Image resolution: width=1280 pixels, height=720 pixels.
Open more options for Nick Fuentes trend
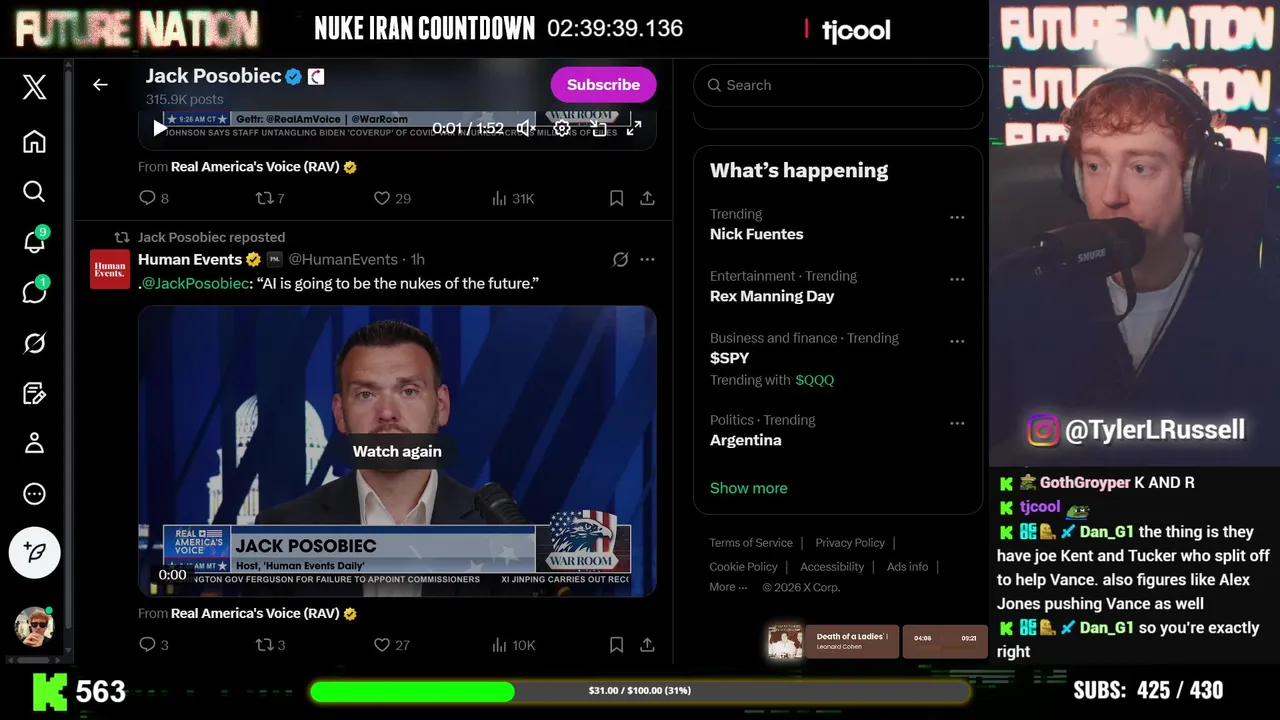click(957, 217)
